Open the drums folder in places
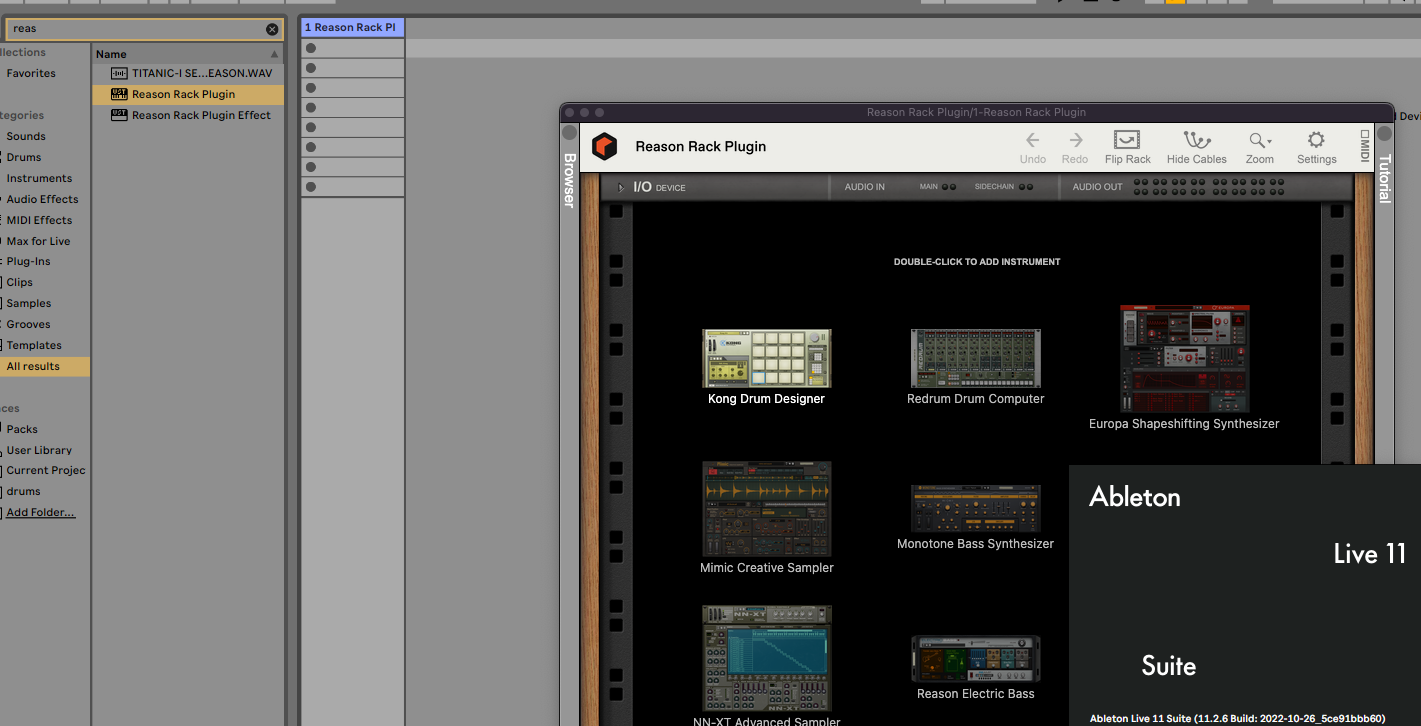Image resolution: width=1421 pixels, height=726 pixels. pos(23,491)
